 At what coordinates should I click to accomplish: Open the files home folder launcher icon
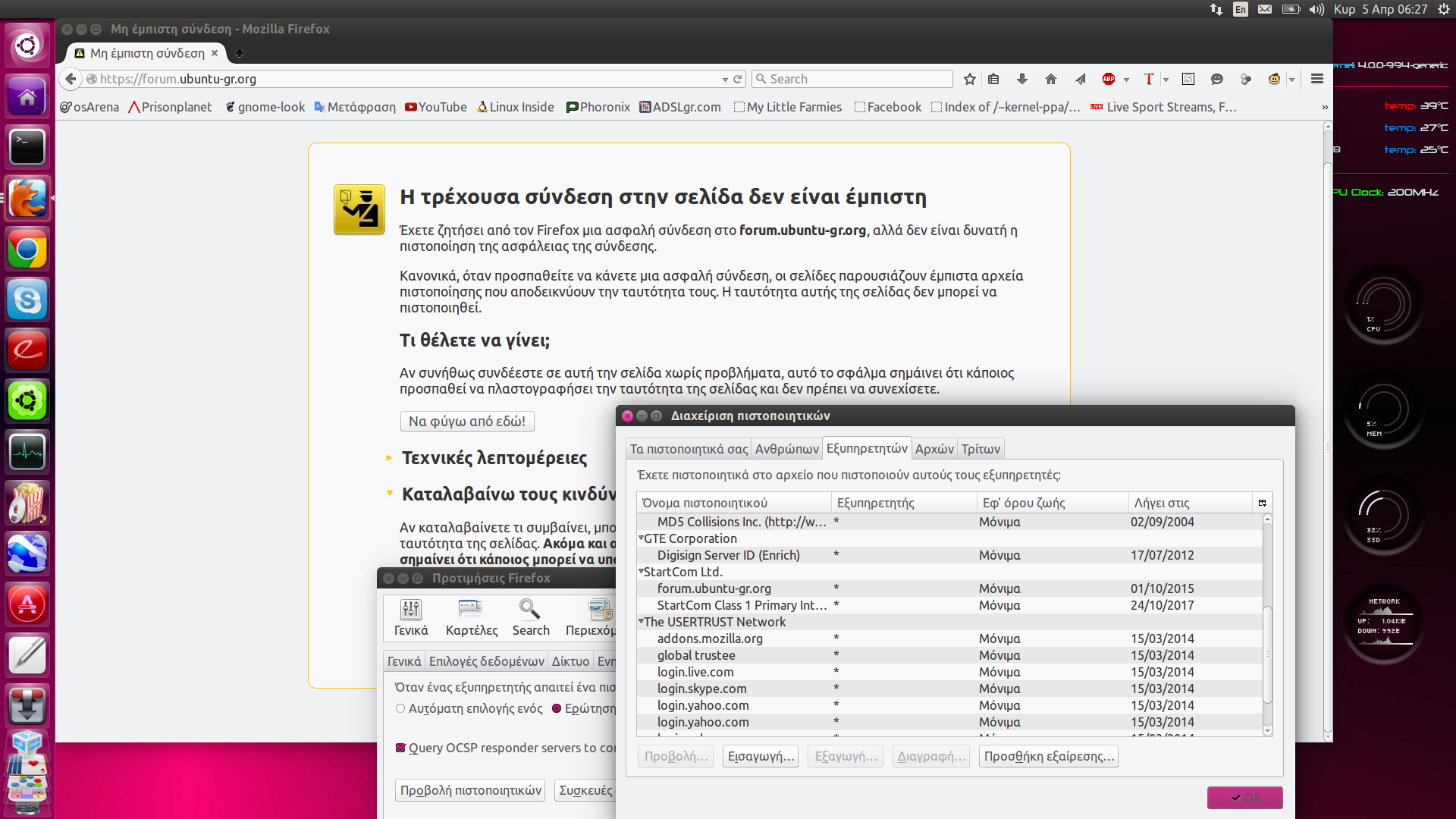click(27, 96)
